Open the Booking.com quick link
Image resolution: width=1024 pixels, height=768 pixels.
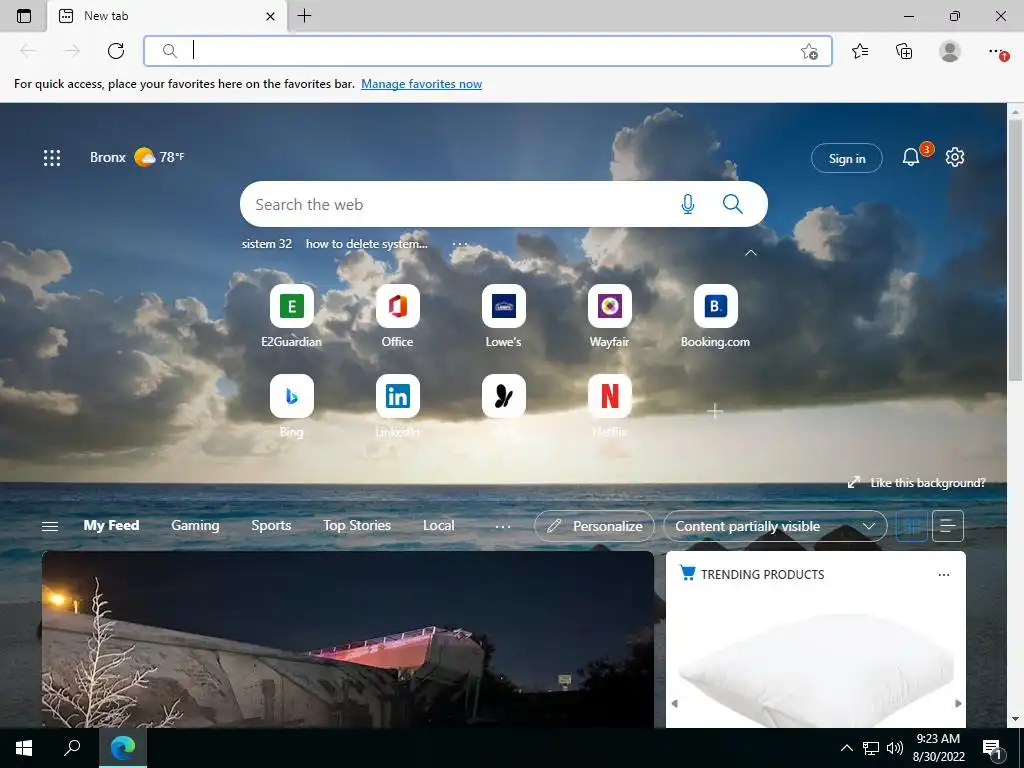point(716,316)
